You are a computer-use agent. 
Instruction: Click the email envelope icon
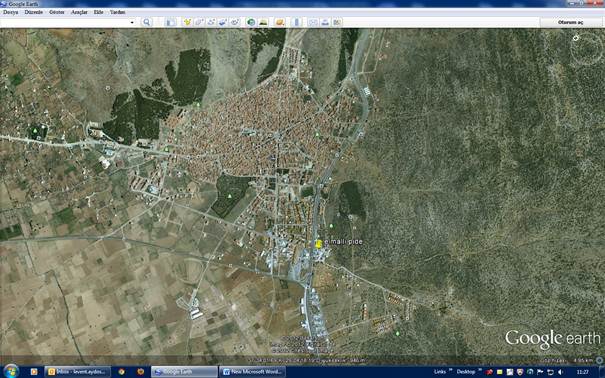tap(313, 22)
